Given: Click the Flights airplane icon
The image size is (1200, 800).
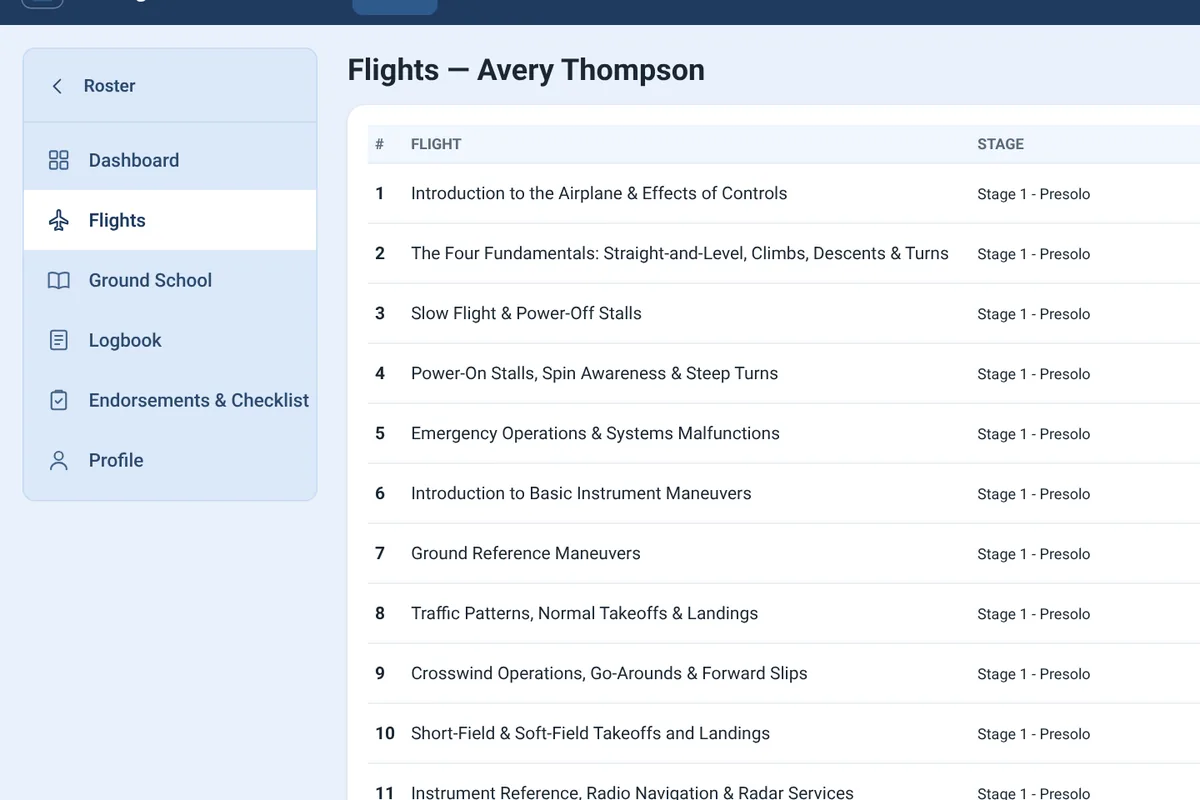Looking at the screenshot, I should point(59,220).
